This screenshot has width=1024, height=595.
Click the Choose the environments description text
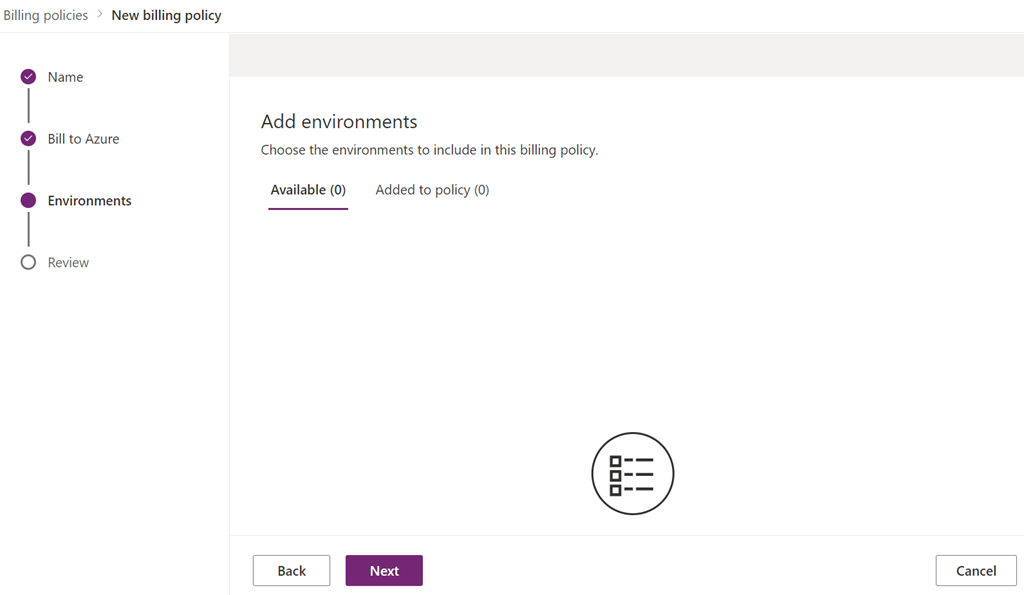point(429,150)
